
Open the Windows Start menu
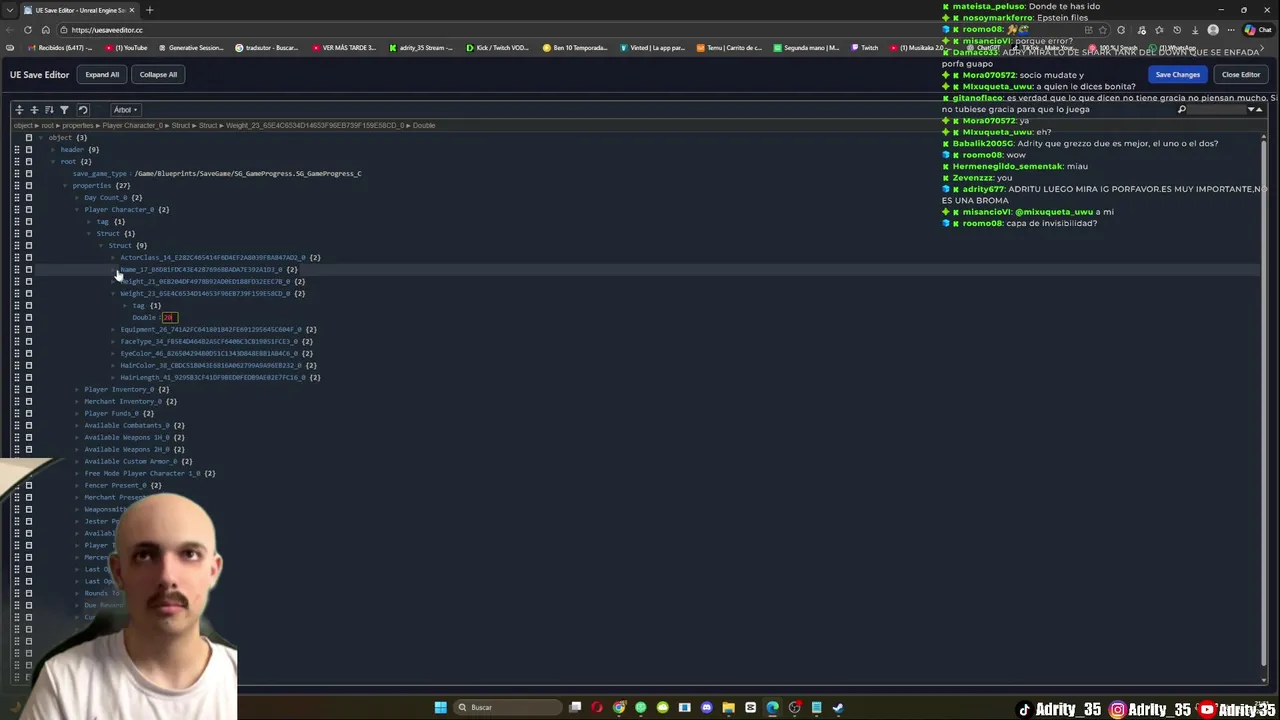coord(440,708)
